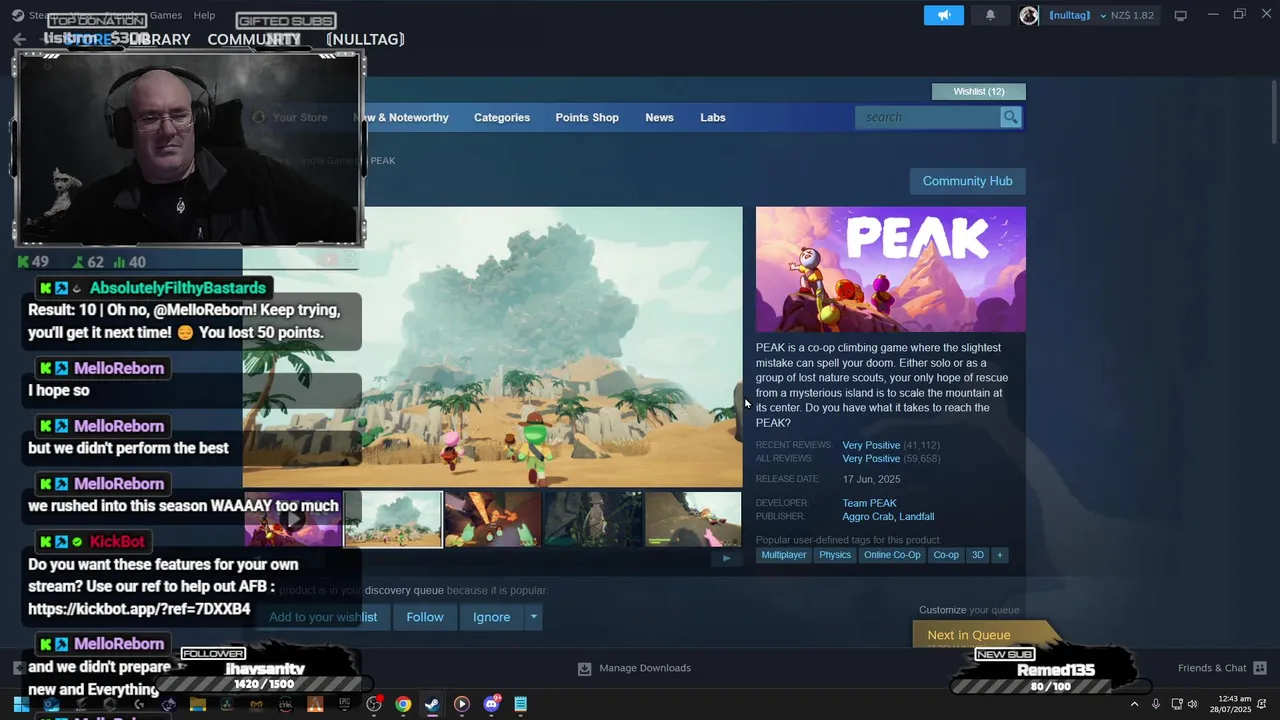Open File Explorer from taskbar
1280x720 pixels.
(x=198, y=704)
